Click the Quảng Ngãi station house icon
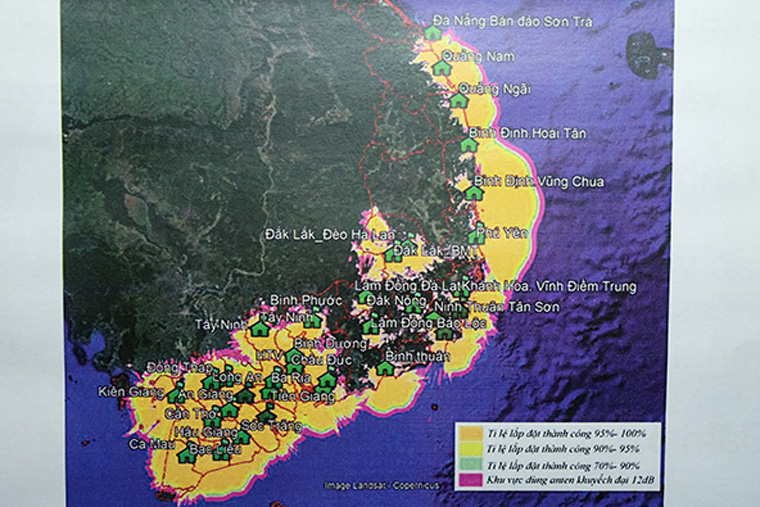This screenshot has width=760, height=507. click(x=458, y=100)
